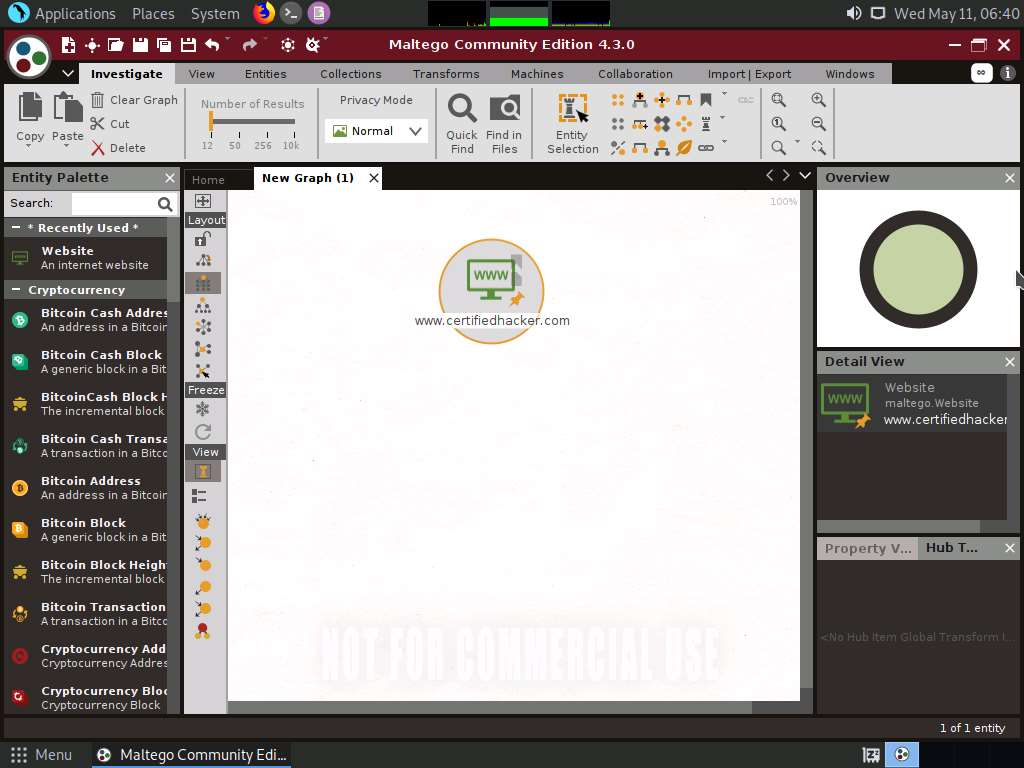The height and width of the screenshot is (768, 1024).
Task: Click the Zoom to Fit icon
Action: pos(778,99)
